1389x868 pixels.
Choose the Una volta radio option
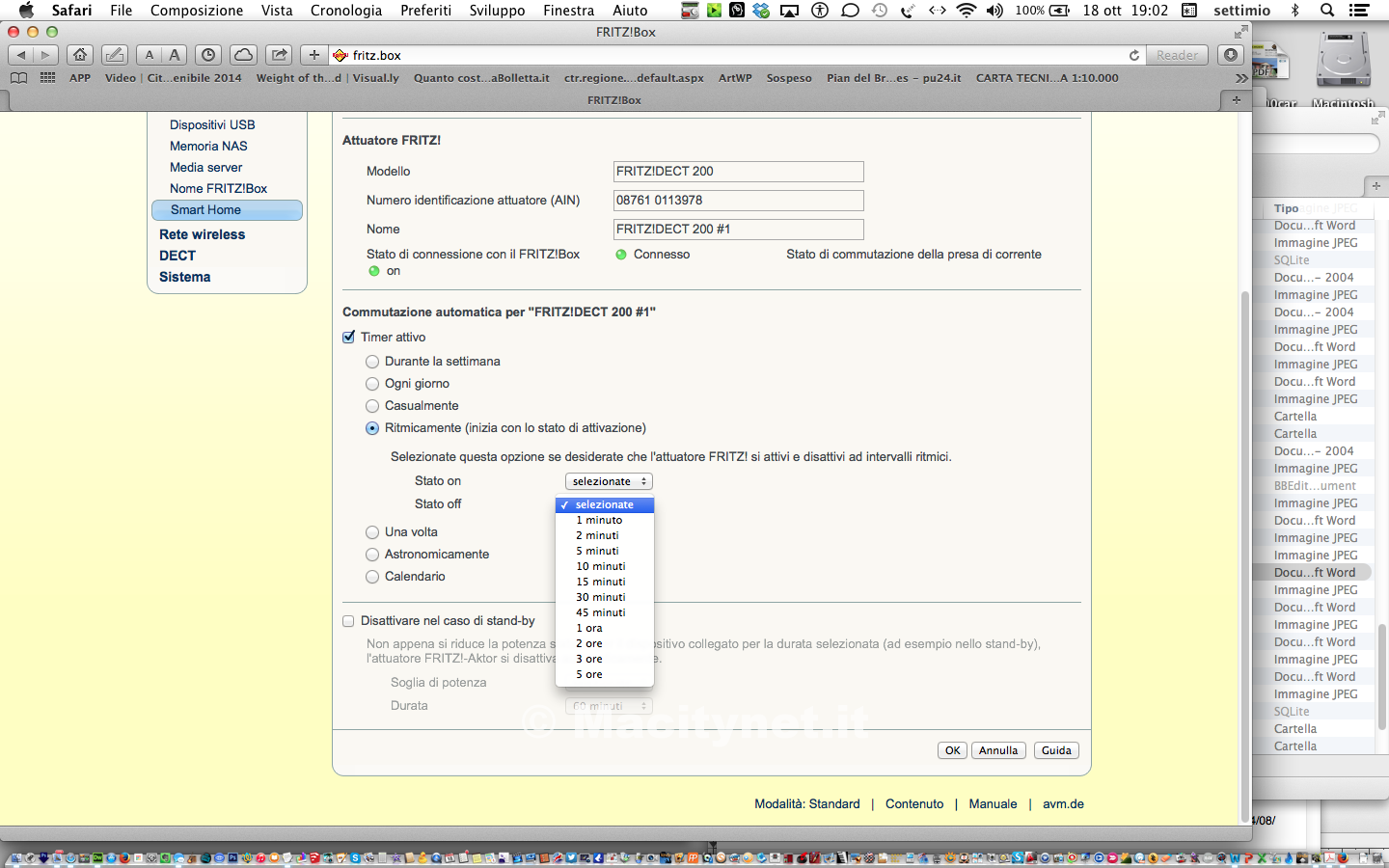(372, 532)
